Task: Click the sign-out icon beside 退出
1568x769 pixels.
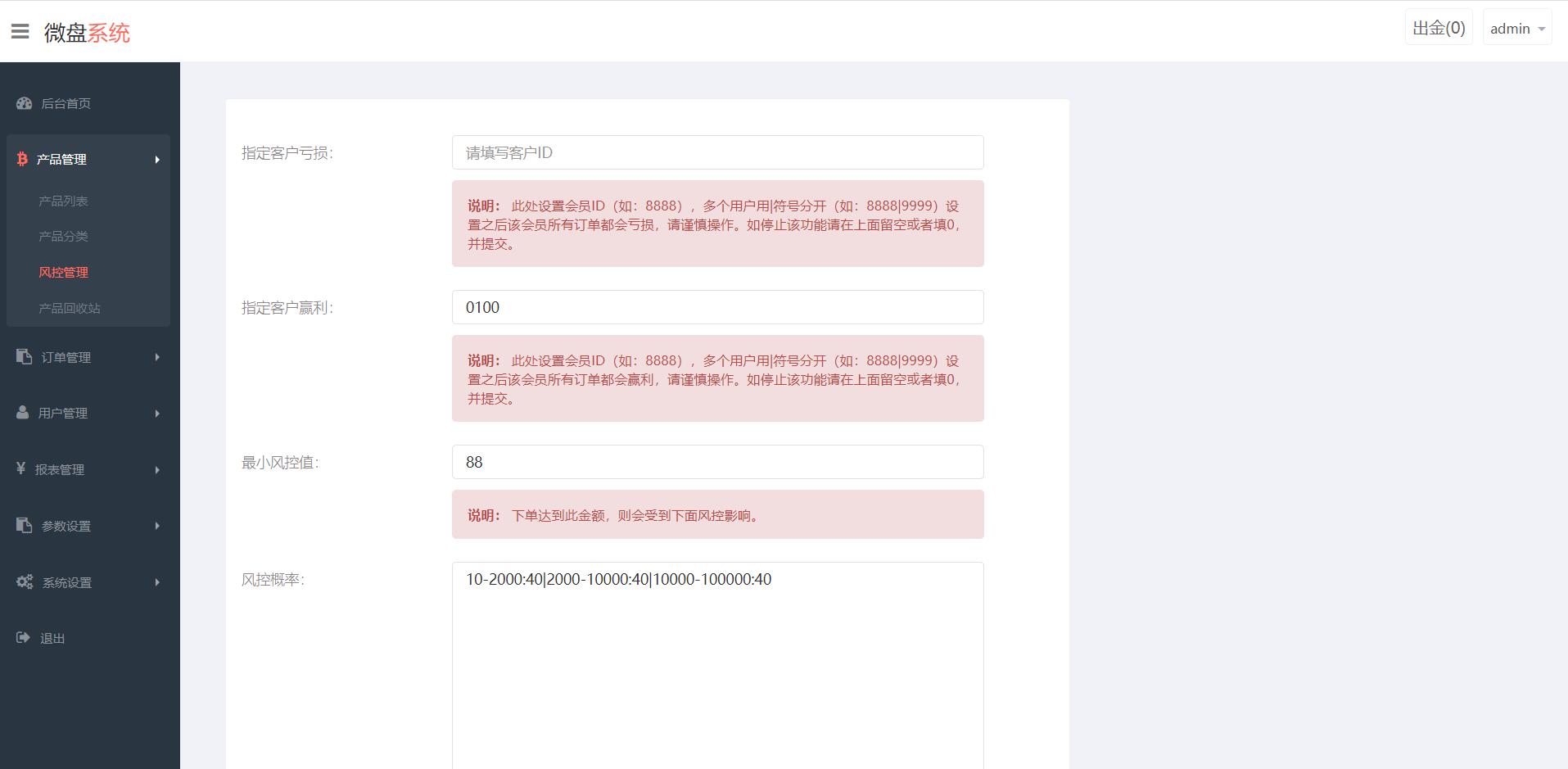Action: [23, 637]
